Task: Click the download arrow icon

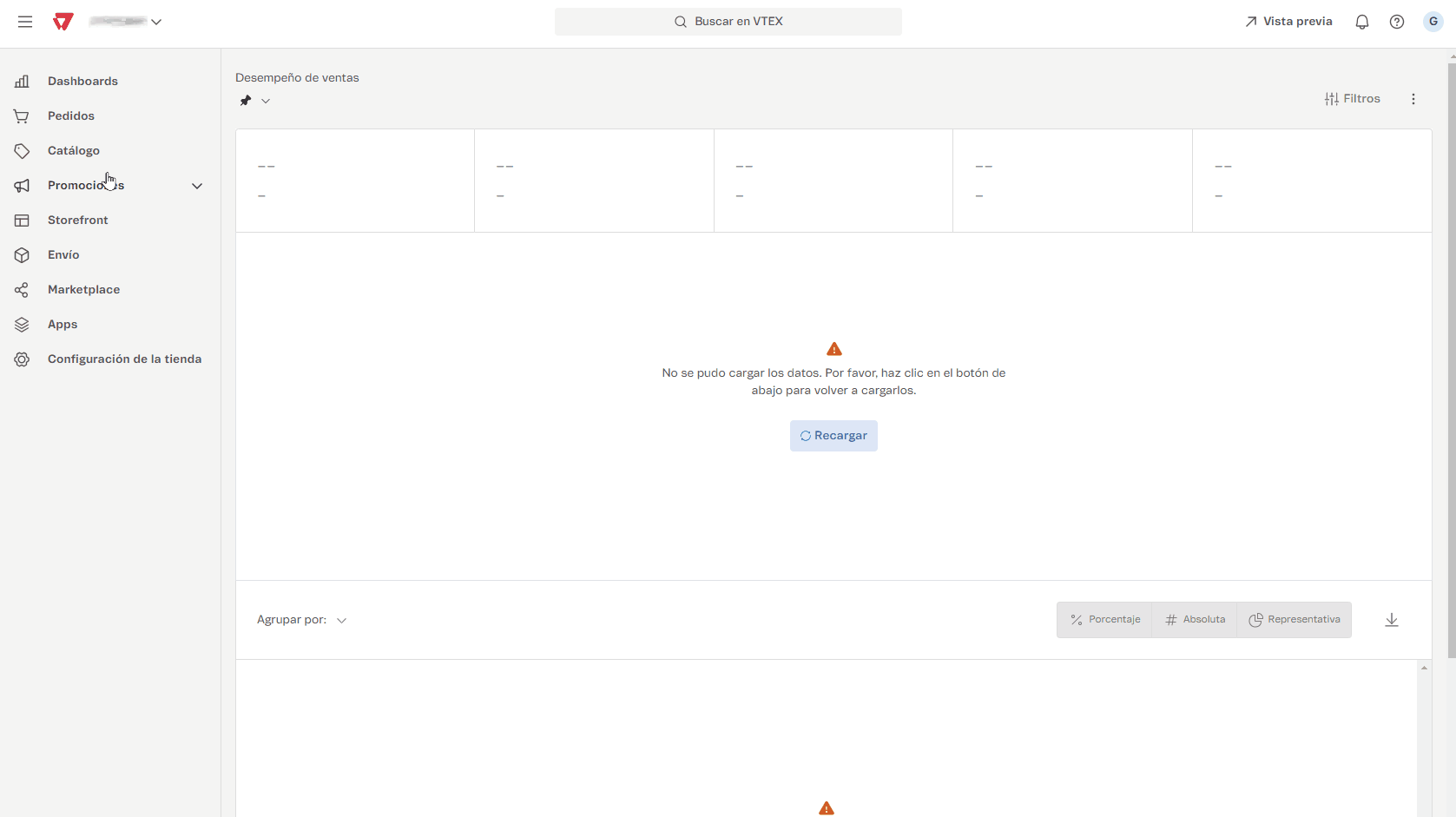Action: [x=1391, y=620]
